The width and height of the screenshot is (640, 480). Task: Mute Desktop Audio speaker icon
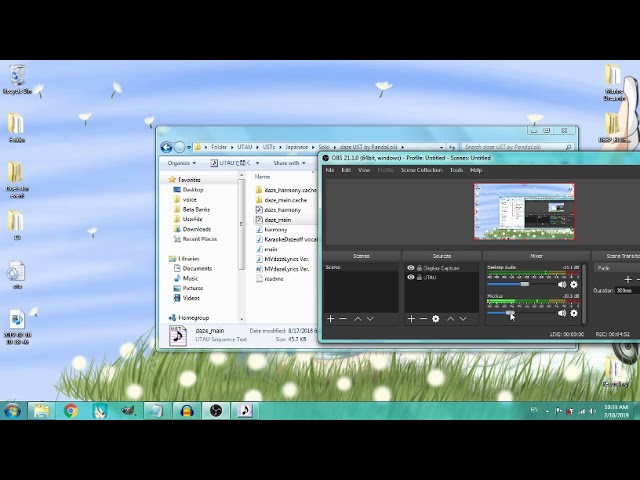coord(562,284)
